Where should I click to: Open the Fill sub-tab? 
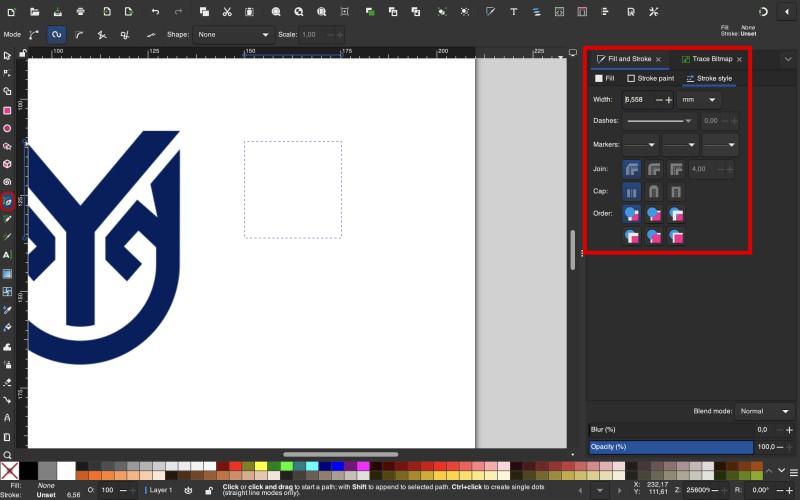pos(605,79)
